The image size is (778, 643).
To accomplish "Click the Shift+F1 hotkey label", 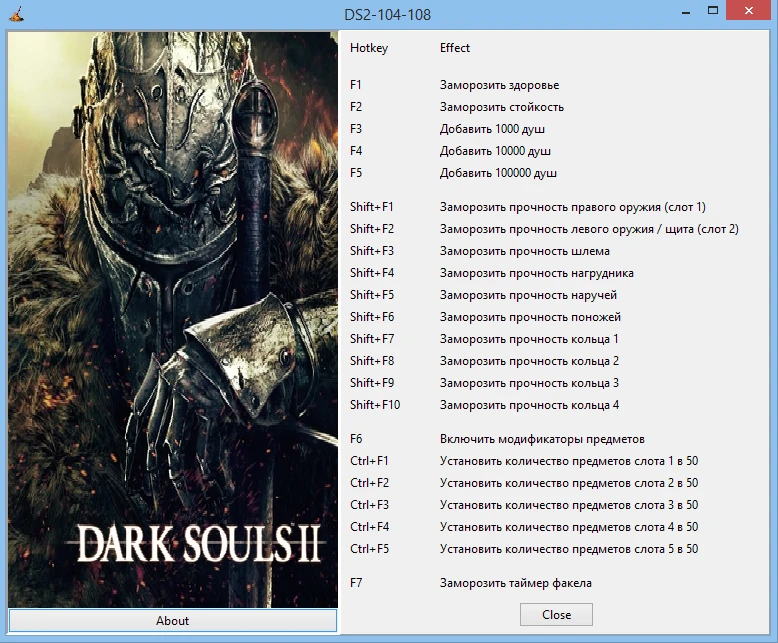I will click(x=372, y=207).
